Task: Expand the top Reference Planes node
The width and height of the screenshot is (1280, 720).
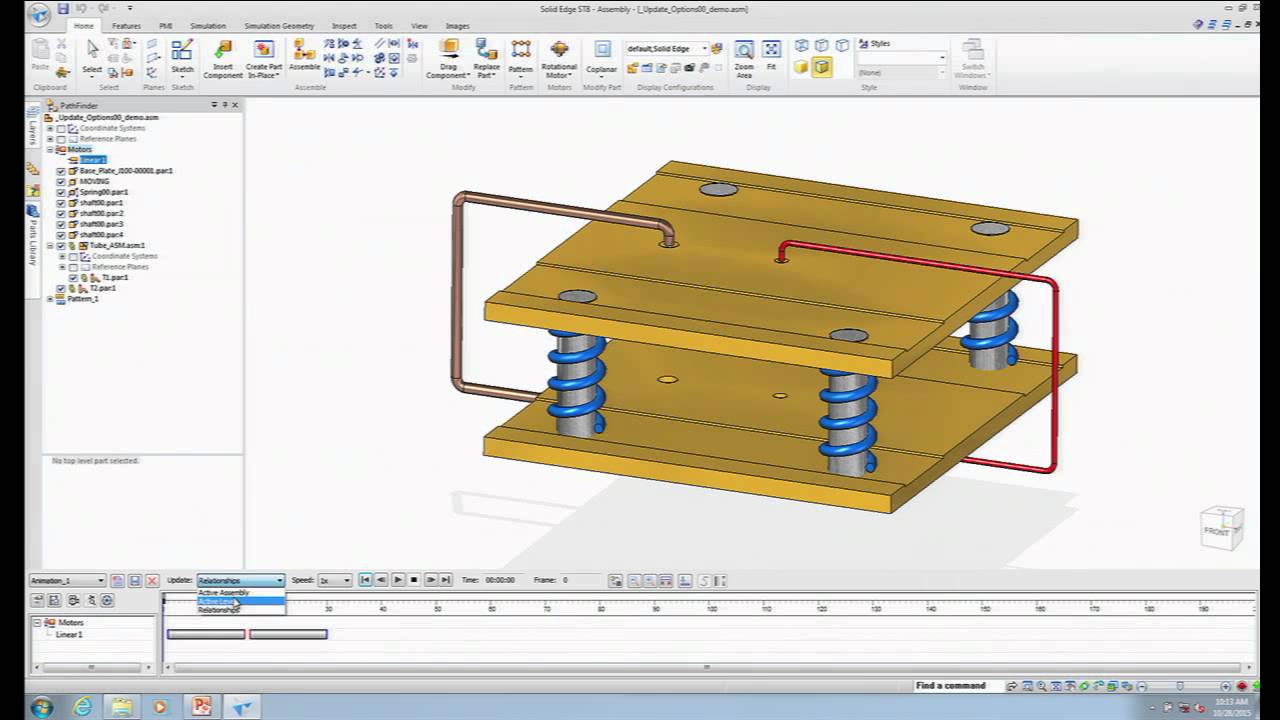Action: (x=50, y=139)
